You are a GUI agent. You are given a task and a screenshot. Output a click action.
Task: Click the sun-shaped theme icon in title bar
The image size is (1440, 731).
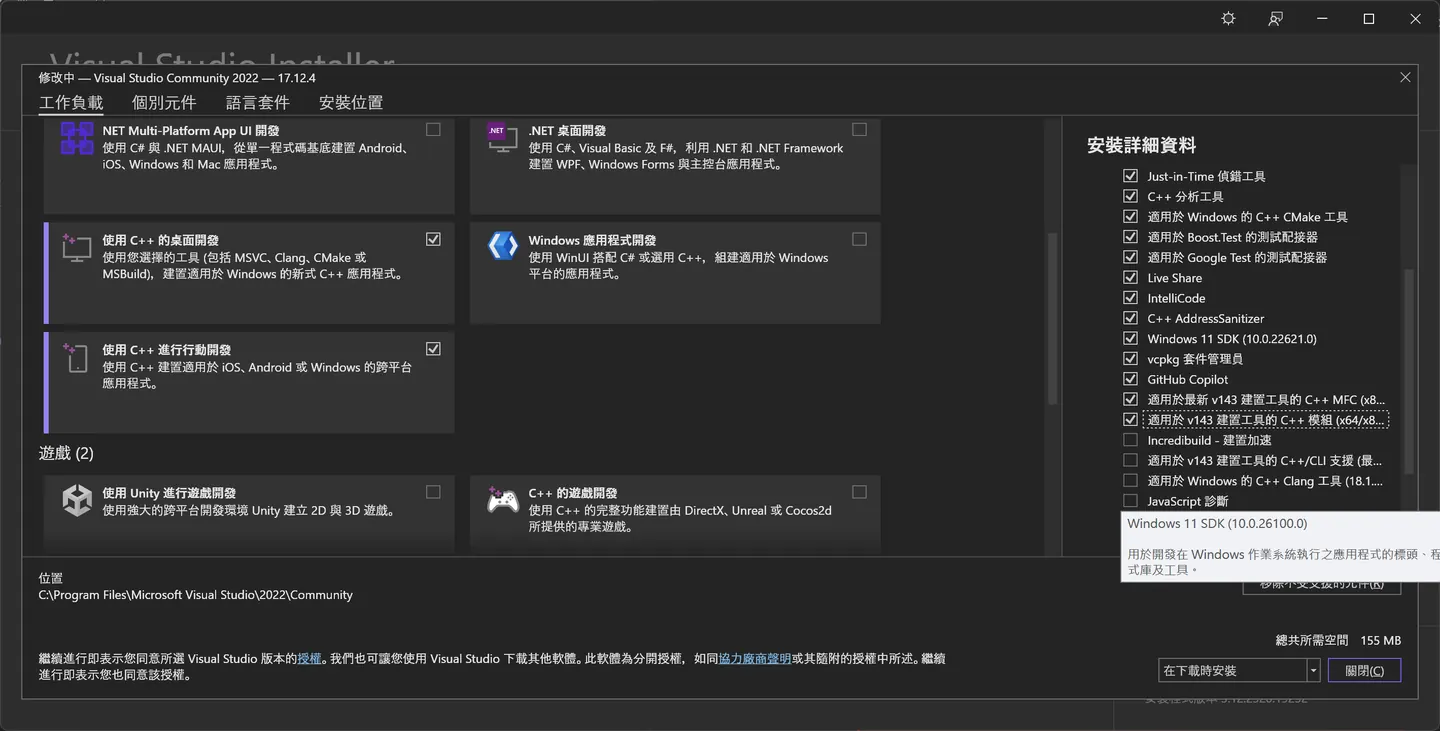tap(1228, 19)
